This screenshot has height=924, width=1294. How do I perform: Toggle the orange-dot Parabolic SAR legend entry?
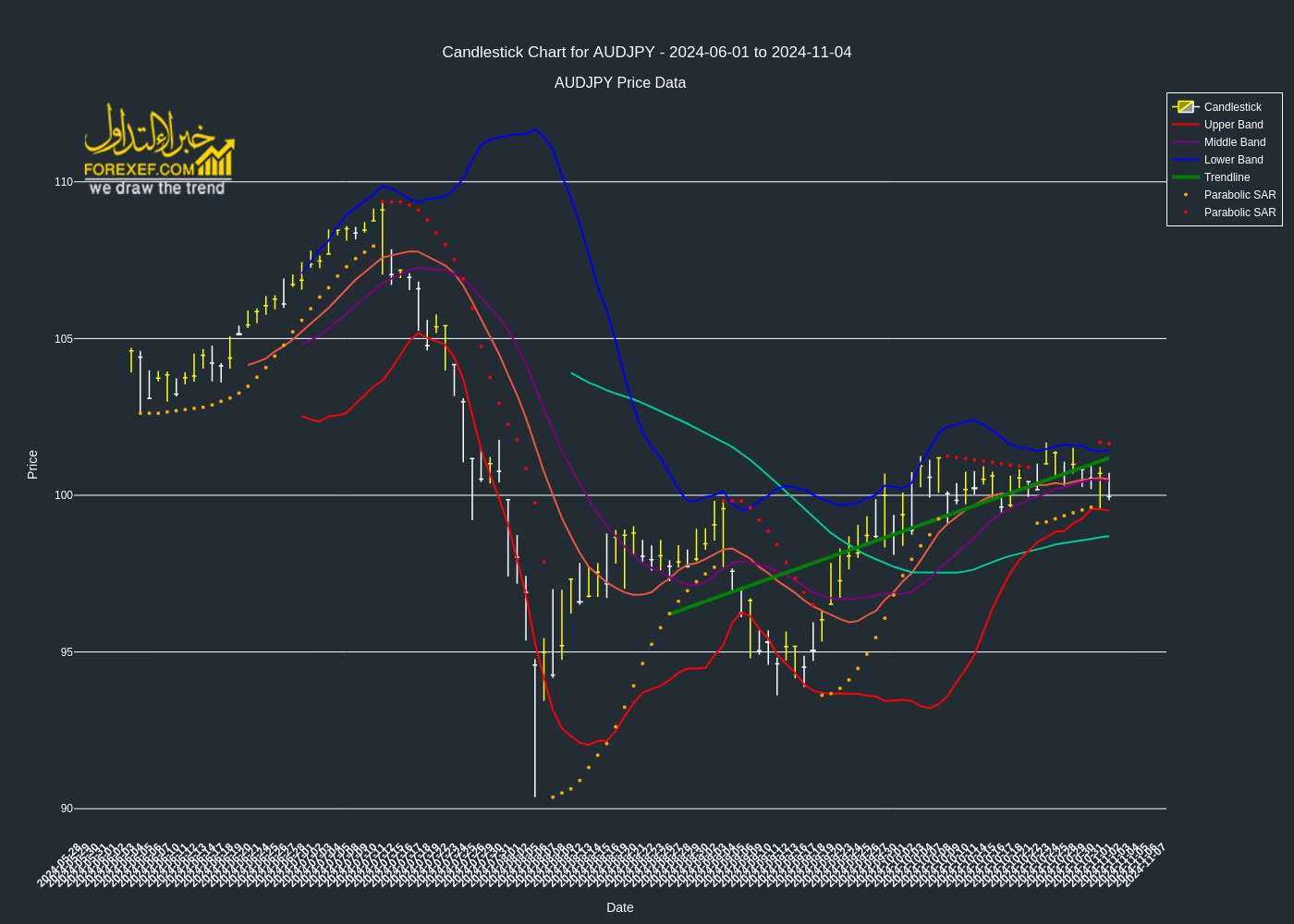coord(1224,195)
